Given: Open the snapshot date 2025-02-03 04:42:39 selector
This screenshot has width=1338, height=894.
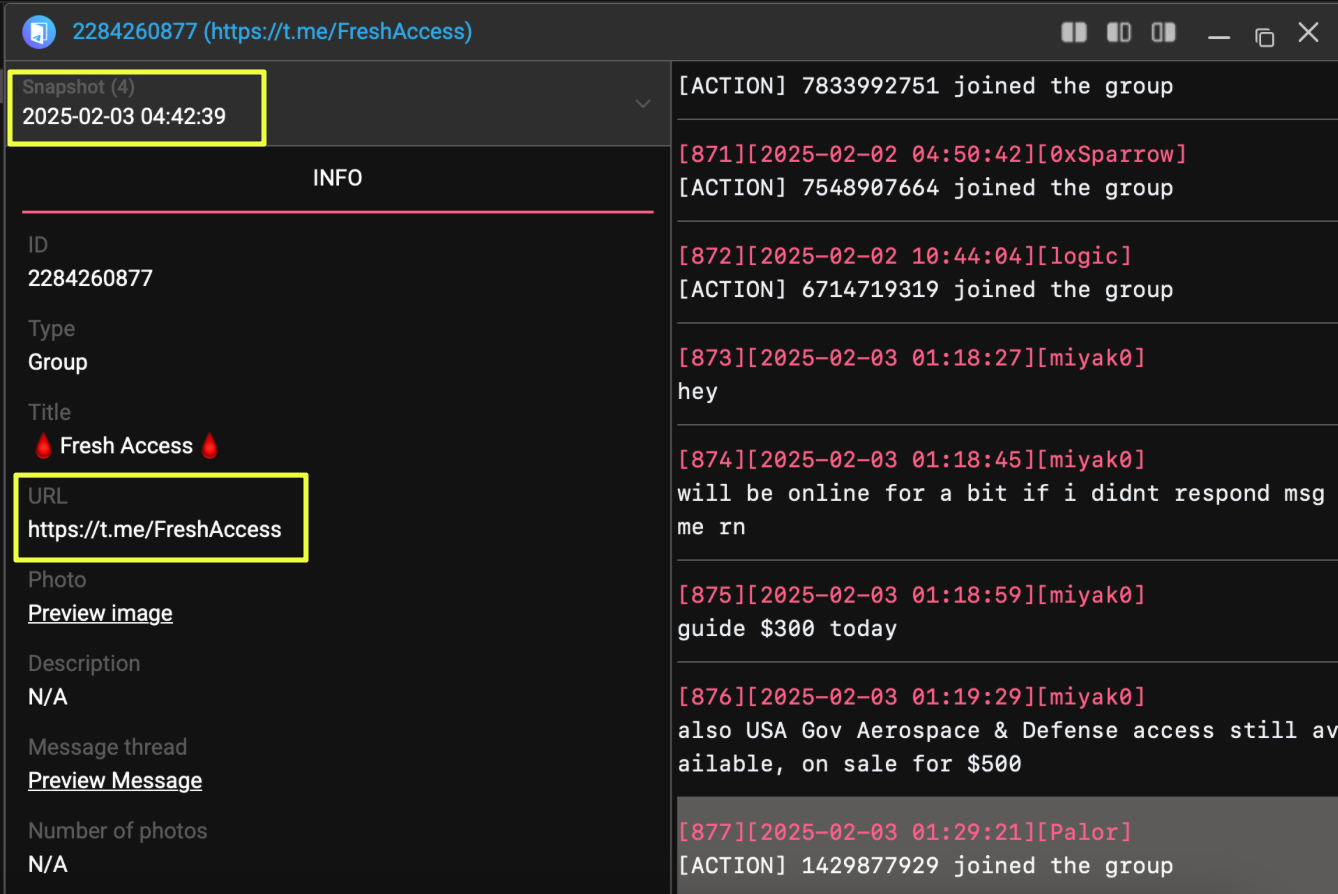Looking at the screenshot, I should click(124, 116).
